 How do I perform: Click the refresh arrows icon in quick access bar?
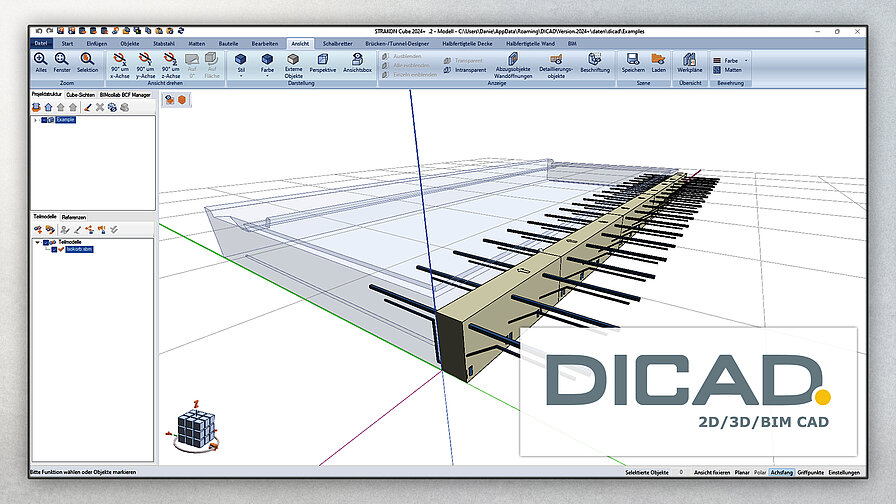pyautogui.click(x=181, y=31)
